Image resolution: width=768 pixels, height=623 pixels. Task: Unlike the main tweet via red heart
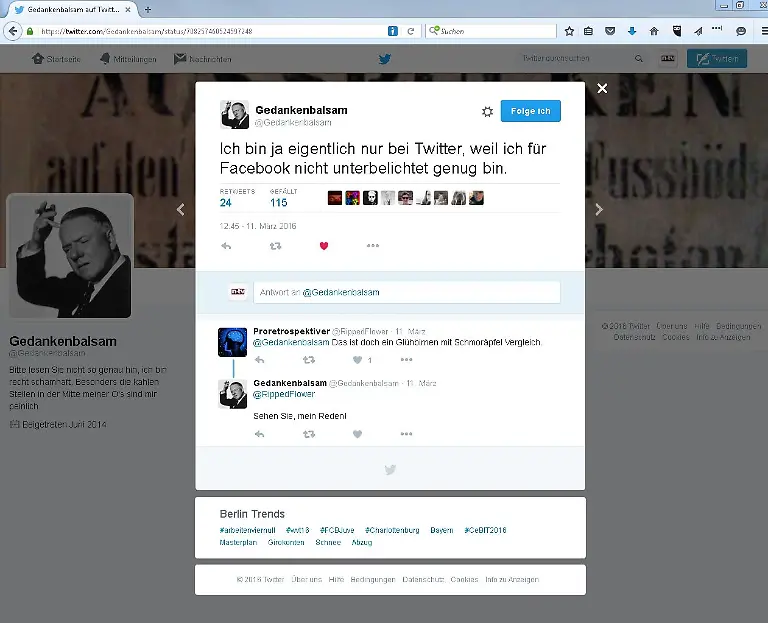323,246
